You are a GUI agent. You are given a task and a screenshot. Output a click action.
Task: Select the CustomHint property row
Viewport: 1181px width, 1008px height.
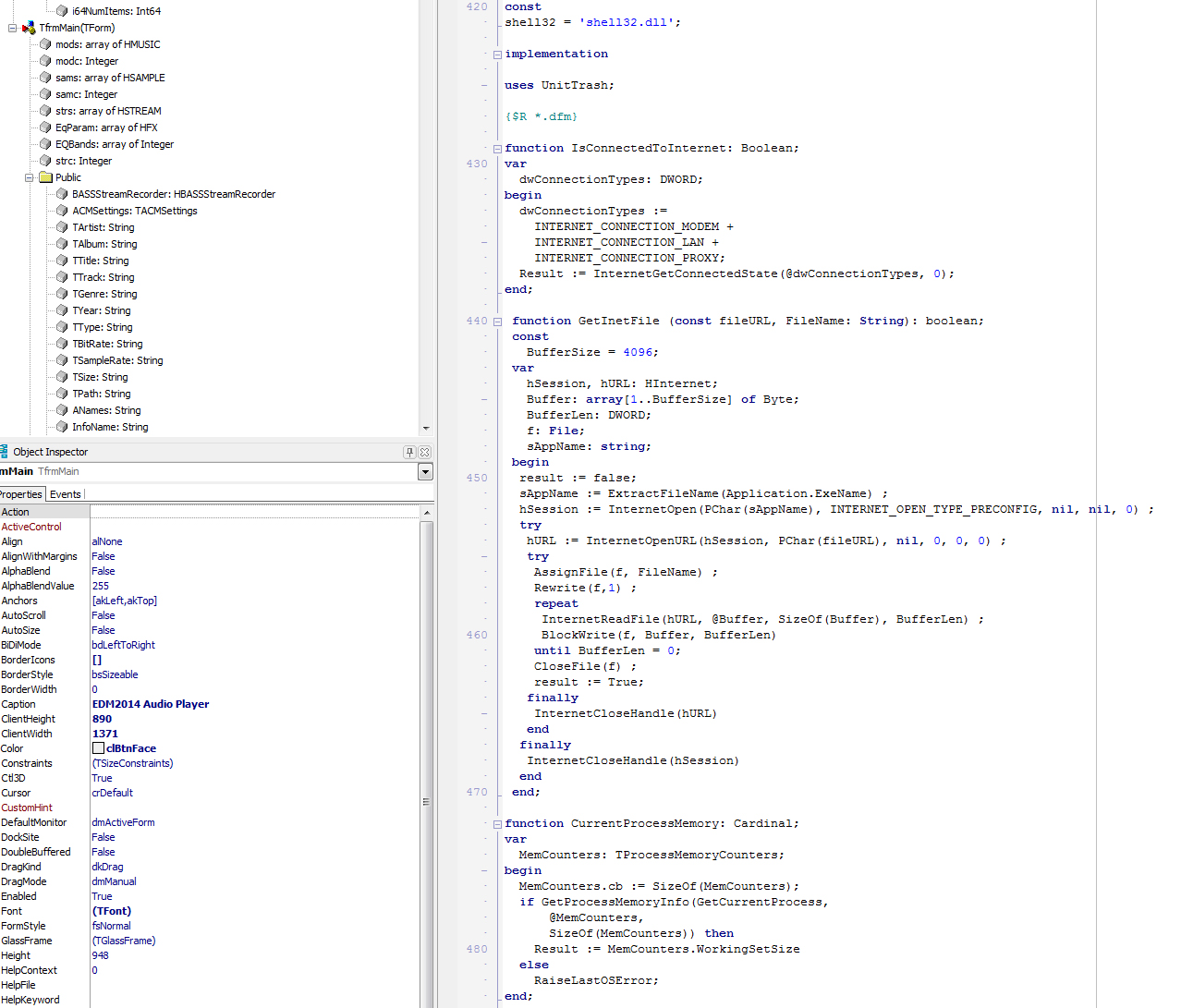pos(211,808)
